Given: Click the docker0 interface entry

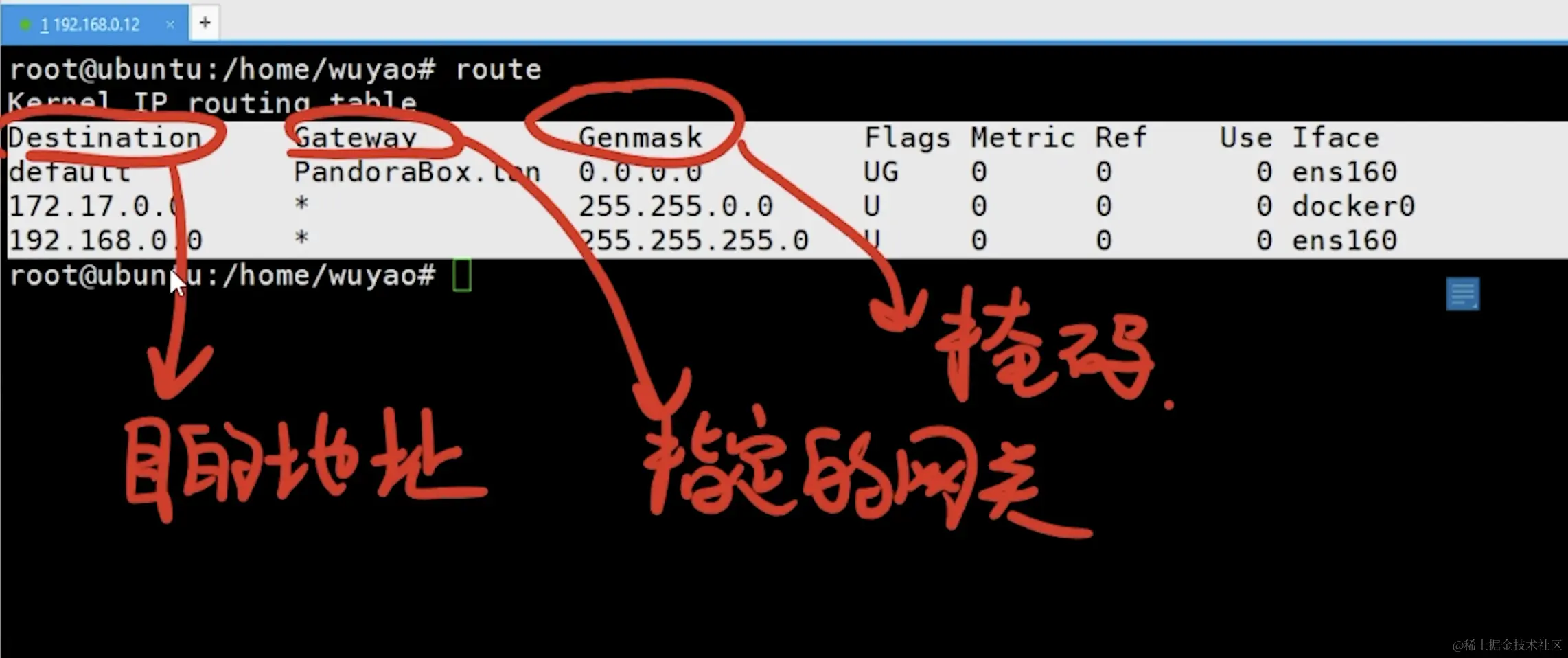Looking at the screenshot, I should [x=1353, y=206].
